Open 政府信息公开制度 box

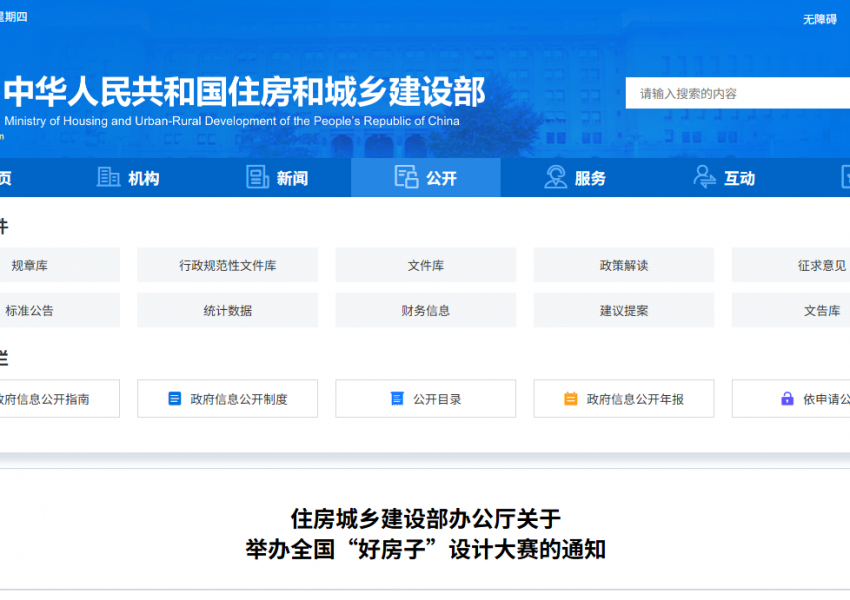click(228, 399)
